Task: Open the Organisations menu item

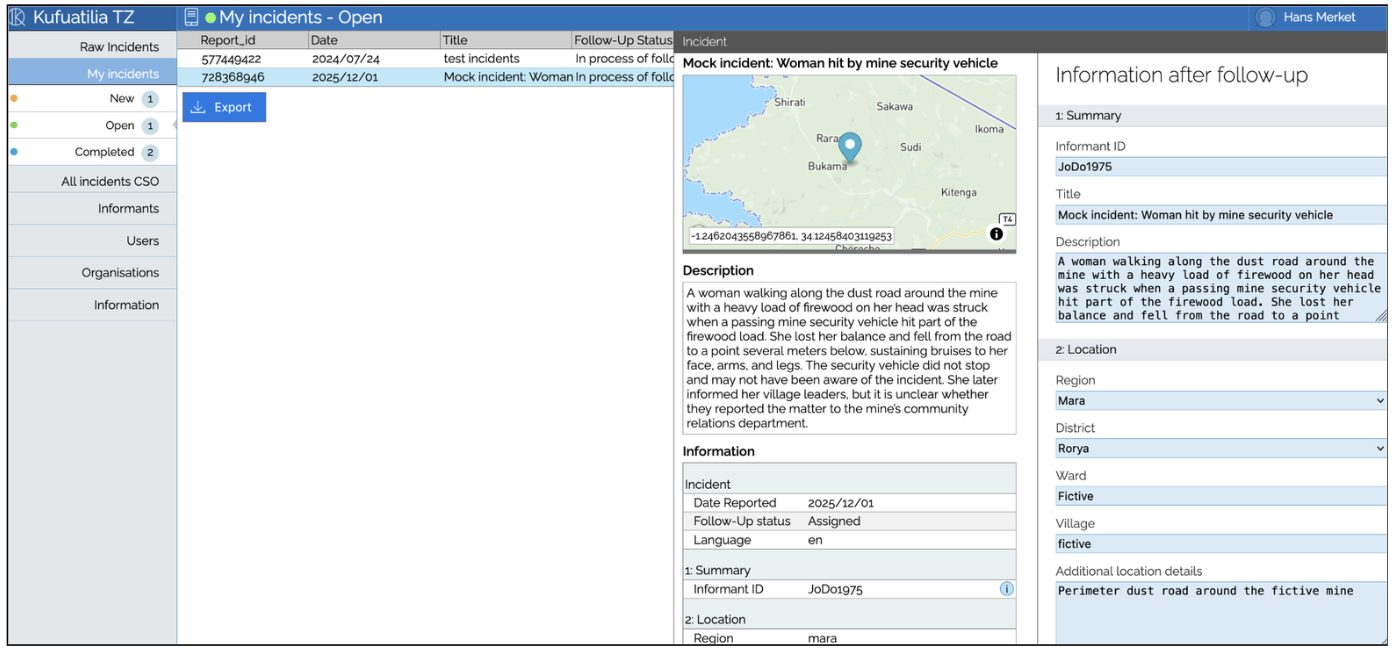Action: pyautogui.click(x=120, y=273)
